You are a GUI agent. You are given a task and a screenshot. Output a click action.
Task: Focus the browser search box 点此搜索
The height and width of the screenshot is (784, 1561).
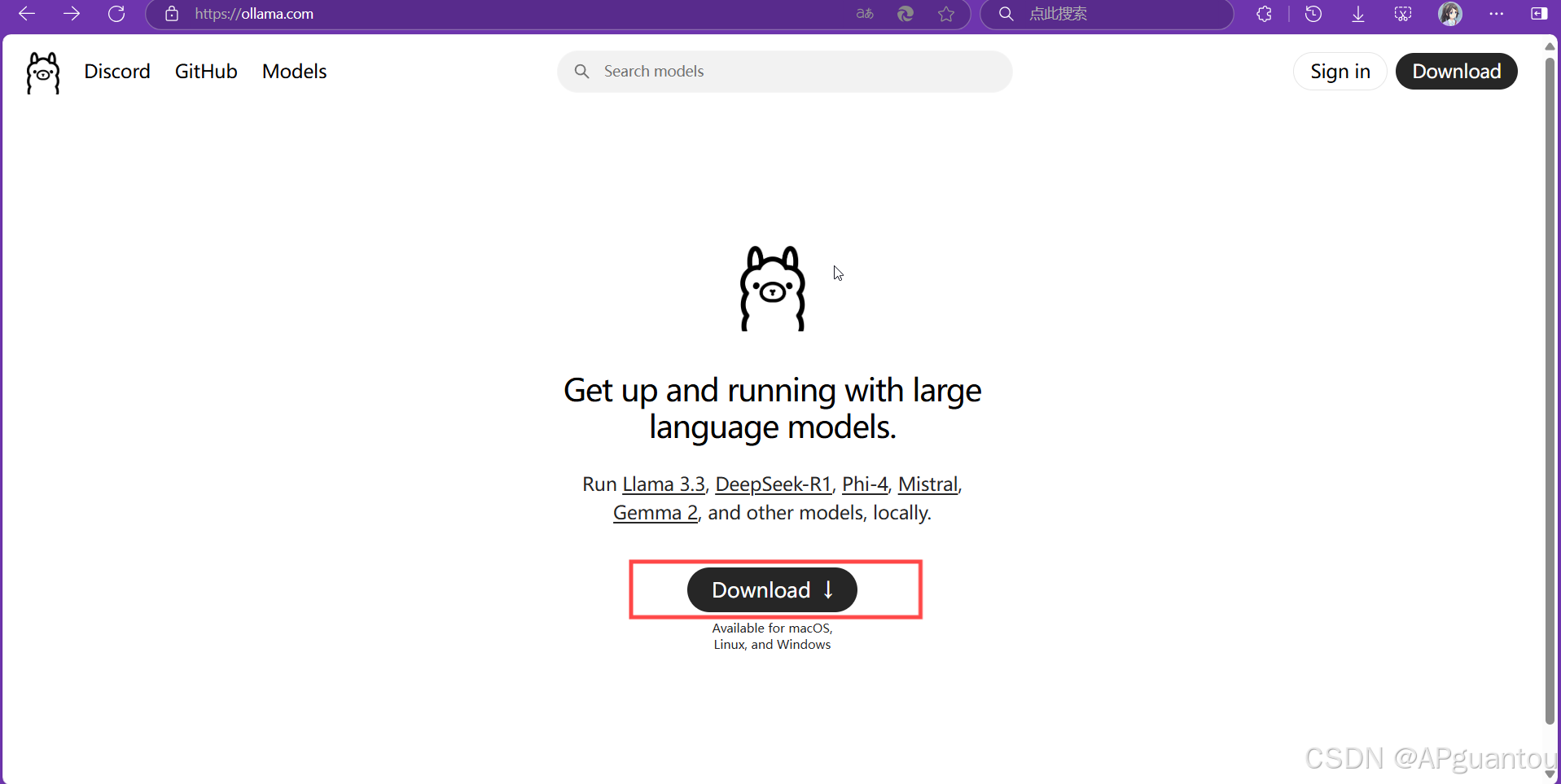click(1107, 14)
